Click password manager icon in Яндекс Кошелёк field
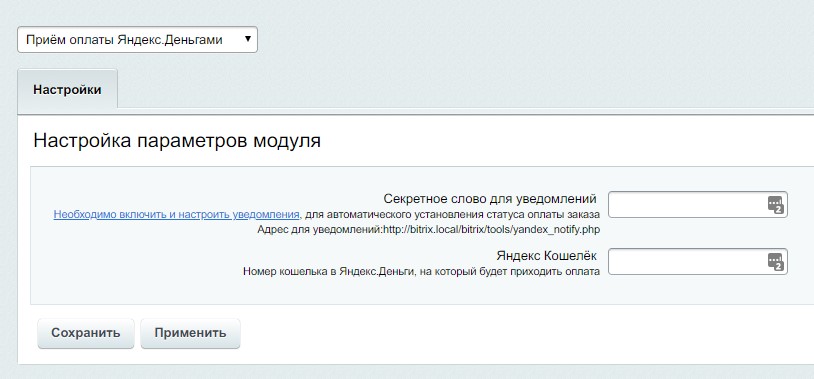The height and width of the screenshot is (379, 814). click(x=775, y=262)
